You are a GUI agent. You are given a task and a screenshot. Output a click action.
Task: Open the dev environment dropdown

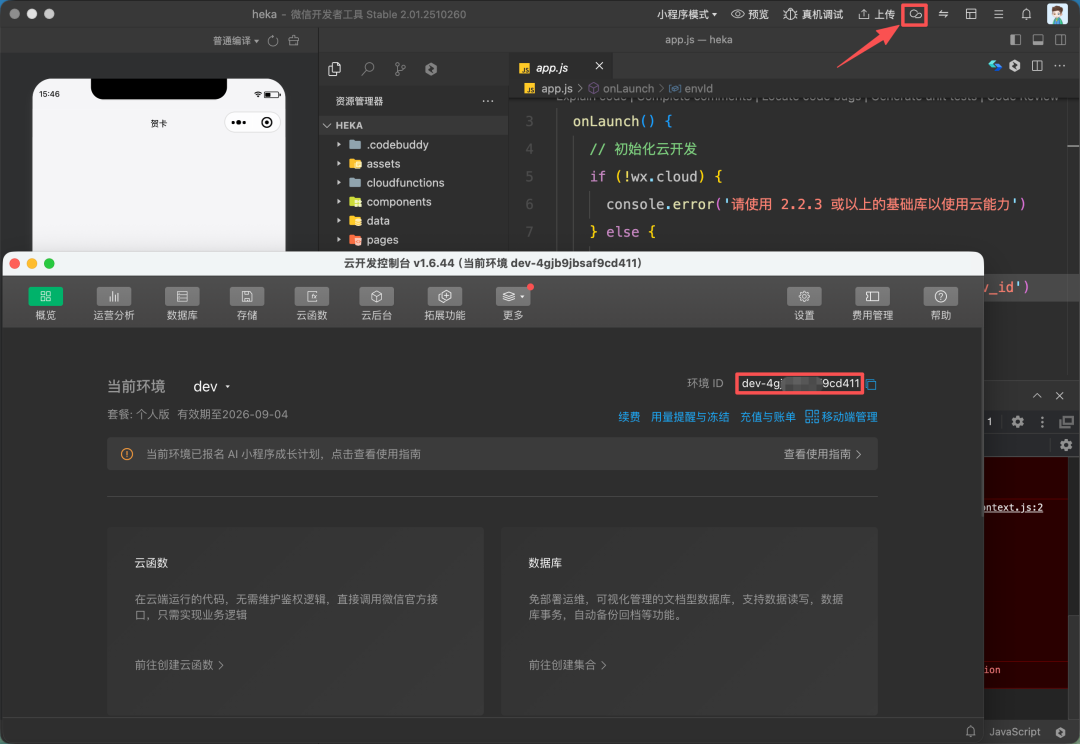tap(212, 385)
